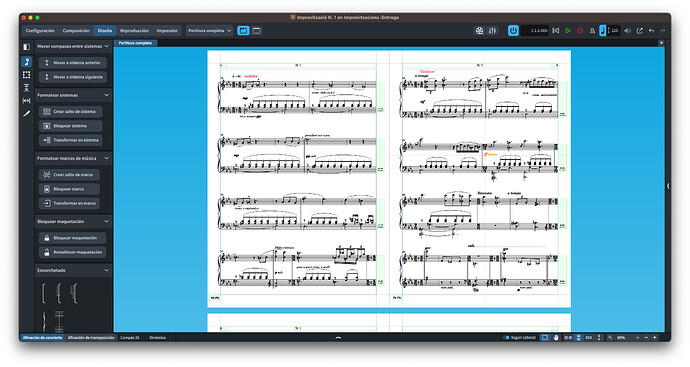Rewind to beginning of flow
The width and height of the screenshot is (690, 367).
click(x=556, y=31)
